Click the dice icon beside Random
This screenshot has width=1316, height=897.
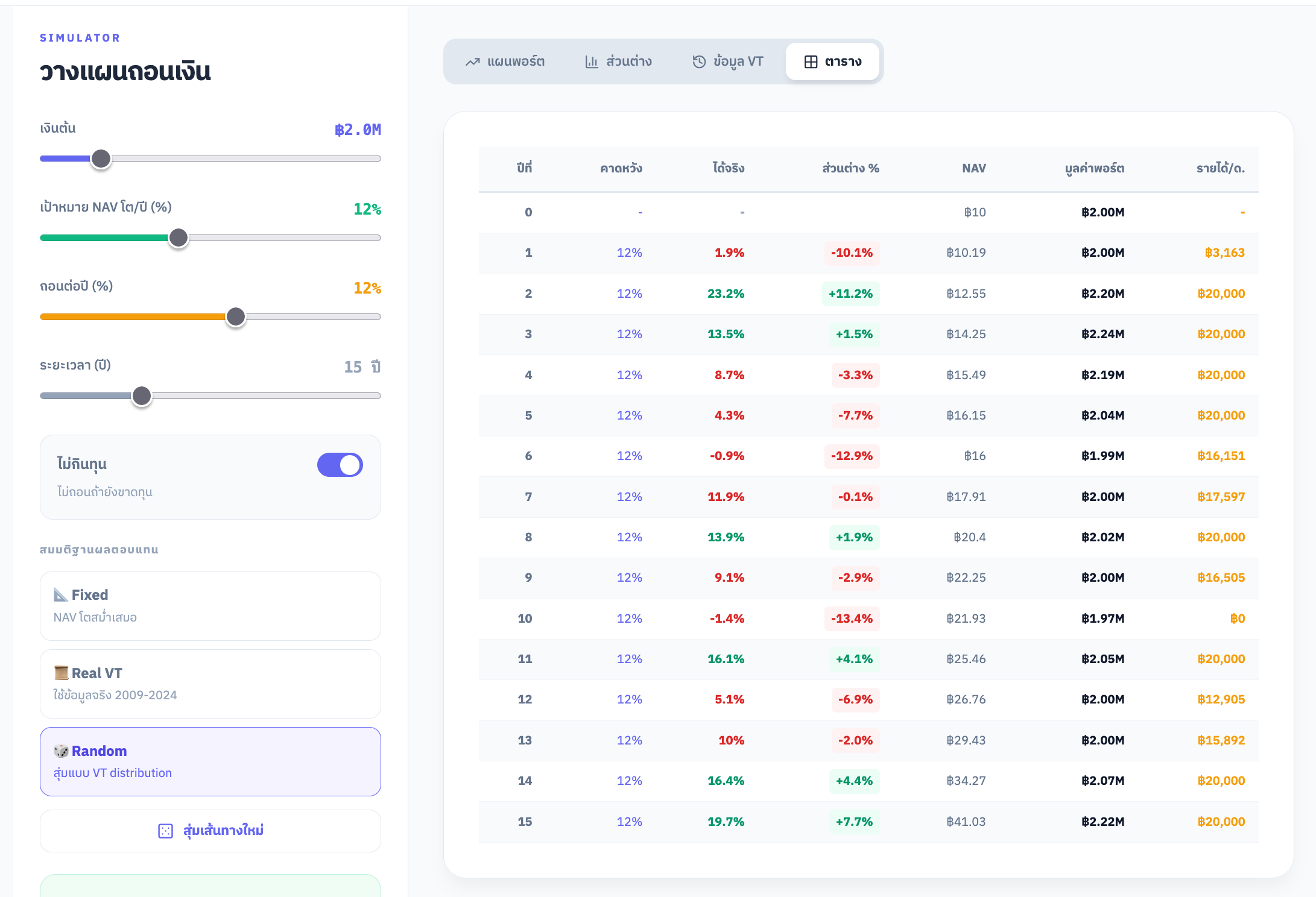coord(61,751)
